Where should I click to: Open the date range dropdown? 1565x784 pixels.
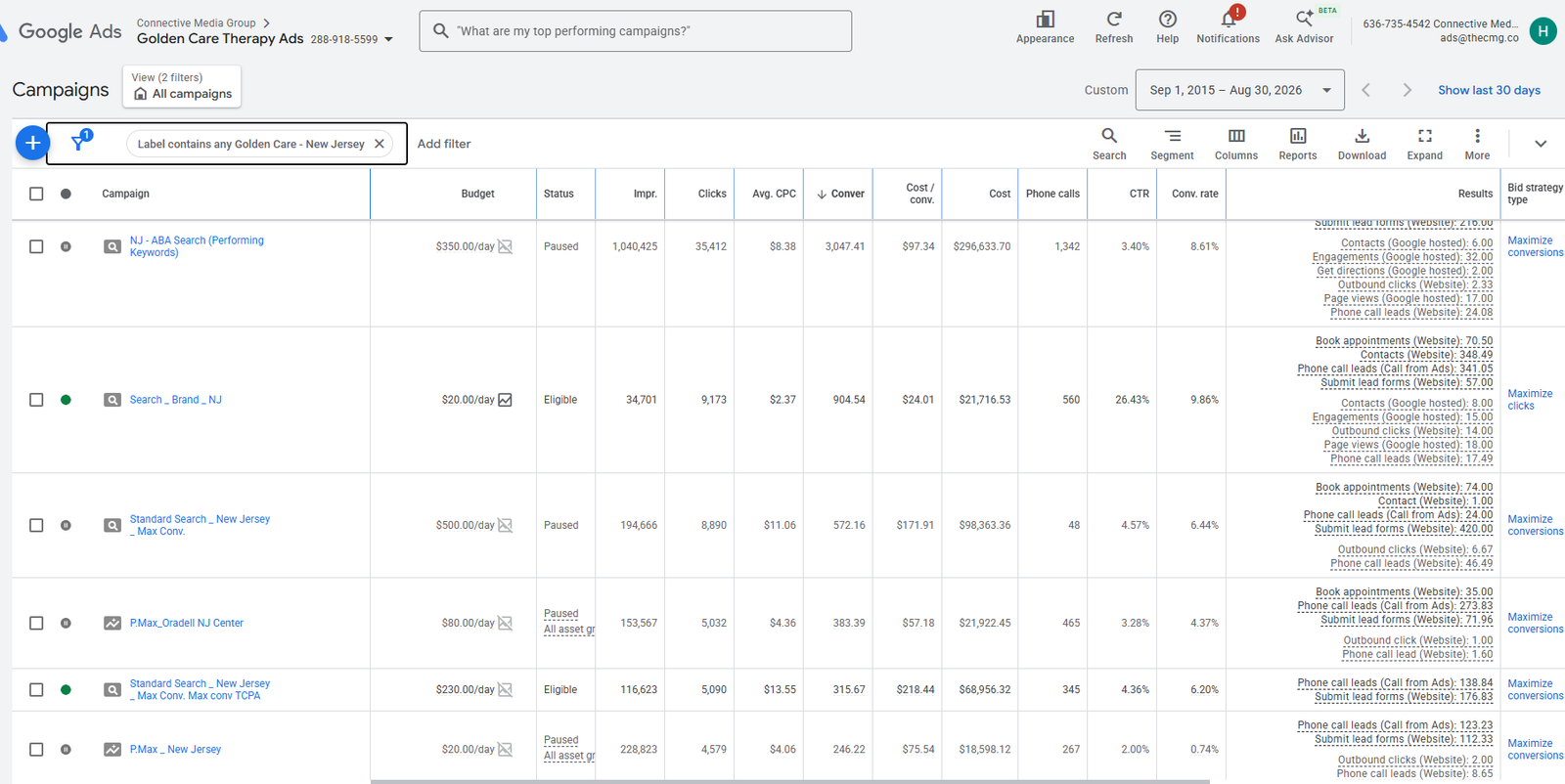[x=1239, y=90]
